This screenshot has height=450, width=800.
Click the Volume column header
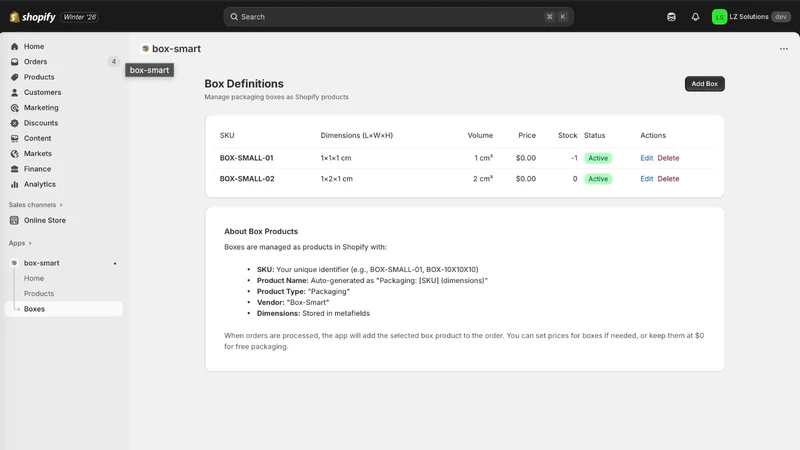pyautogui.click(x=480, y=135)
